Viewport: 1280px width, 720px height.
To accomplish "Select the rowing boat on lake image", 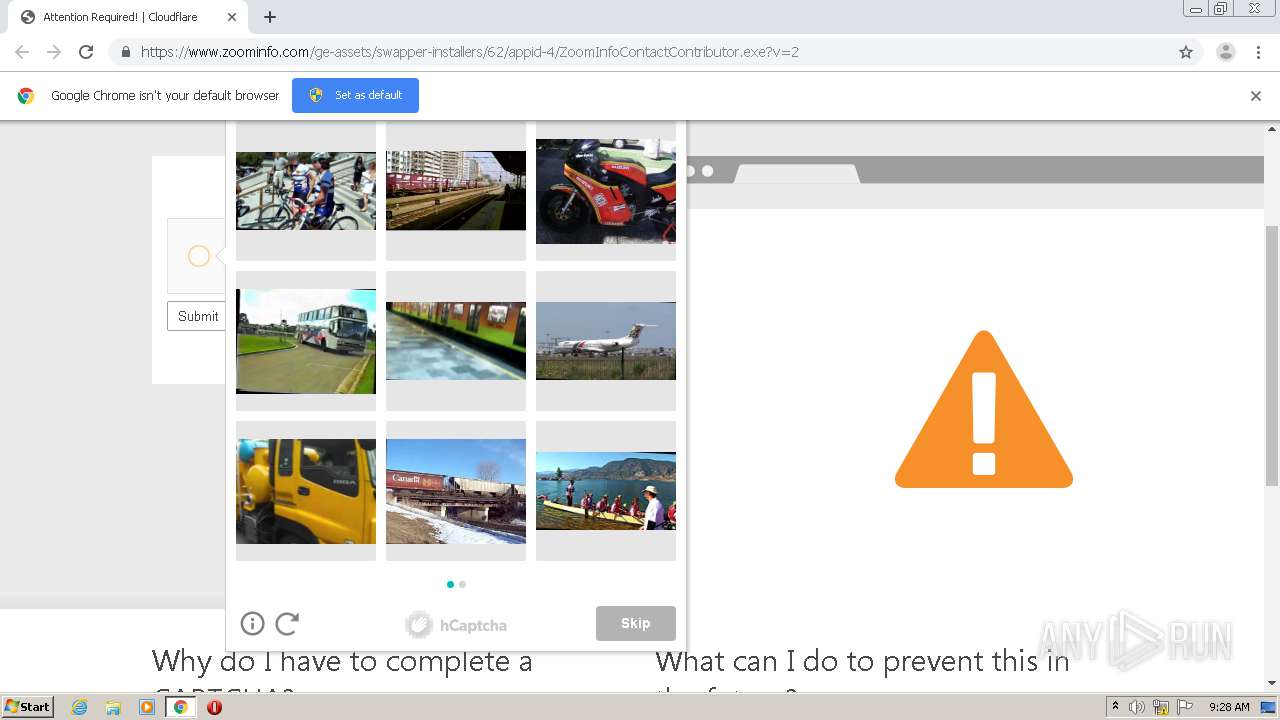I will click(x=606, y=491).
